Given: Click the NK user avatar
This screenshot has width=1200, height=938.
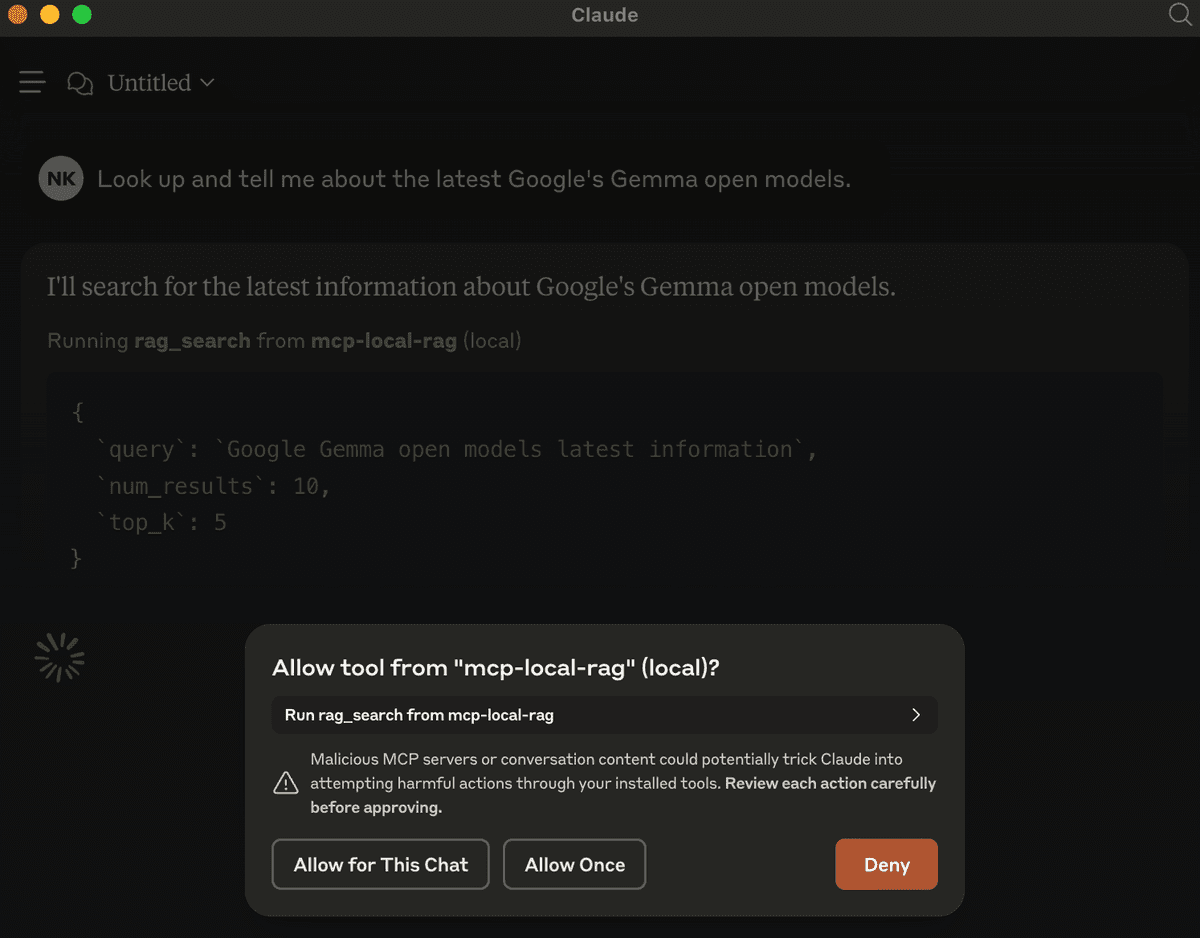Looking at the screenshot, I should pyautogui.click(x=61, y=179).
